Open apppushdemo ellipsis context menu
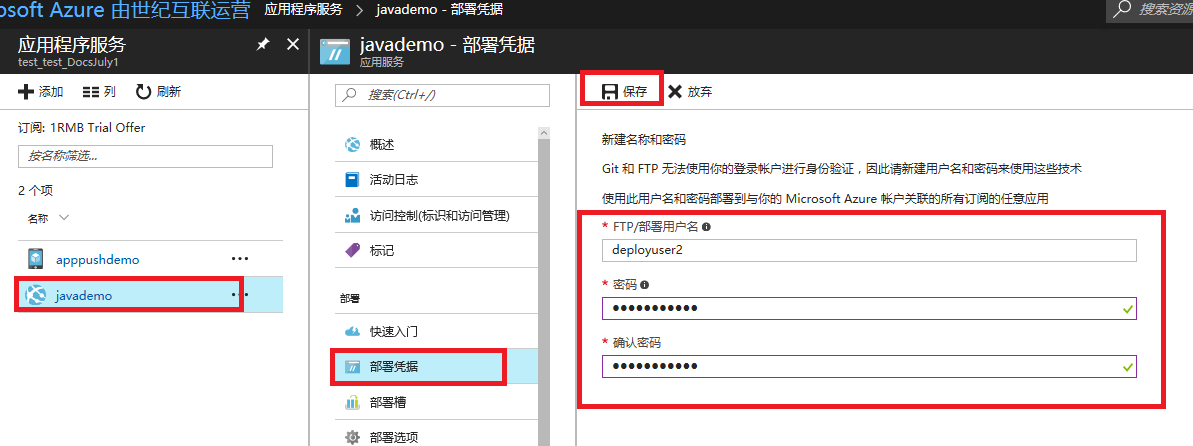Screen dimensions: 1193x446 pos(240,260)
